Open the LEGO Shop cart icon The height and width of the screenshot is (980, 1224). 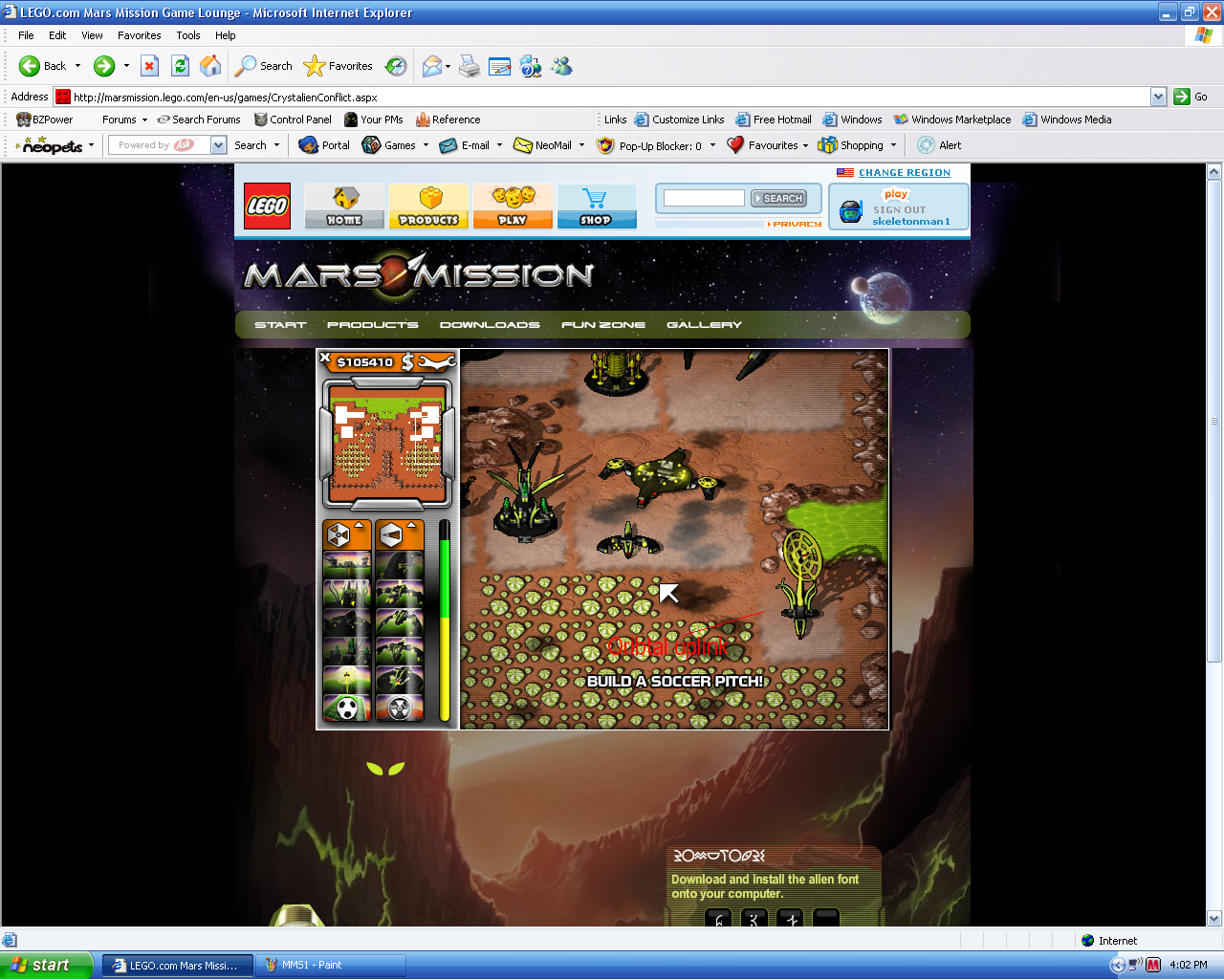click(596, 206)
